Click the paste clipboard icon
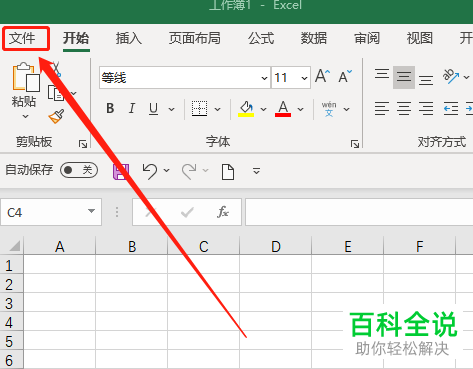 point(26,77)
